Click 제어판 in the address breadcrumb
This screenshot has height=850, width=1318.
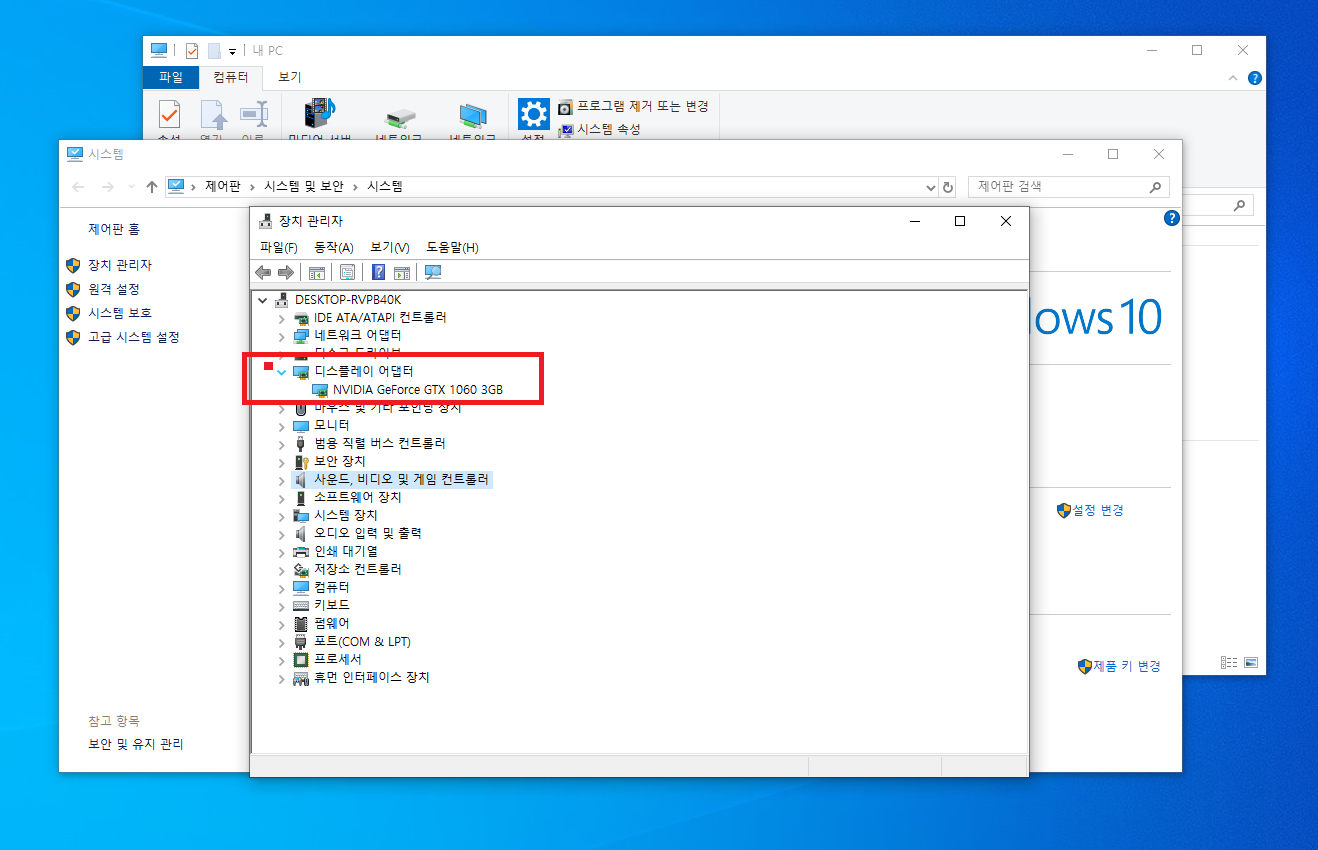click(x=223, y=186)
